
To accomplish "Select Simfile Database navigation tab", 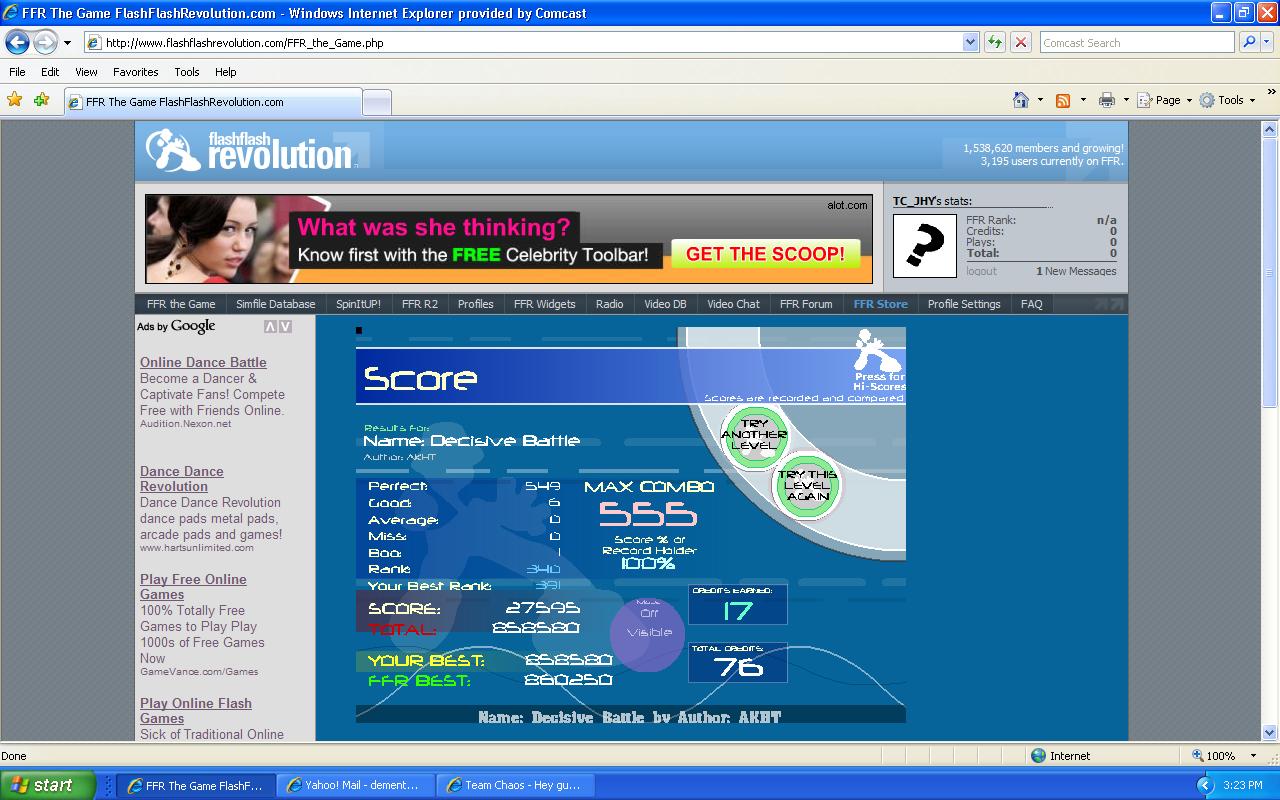I will [275, 304].
